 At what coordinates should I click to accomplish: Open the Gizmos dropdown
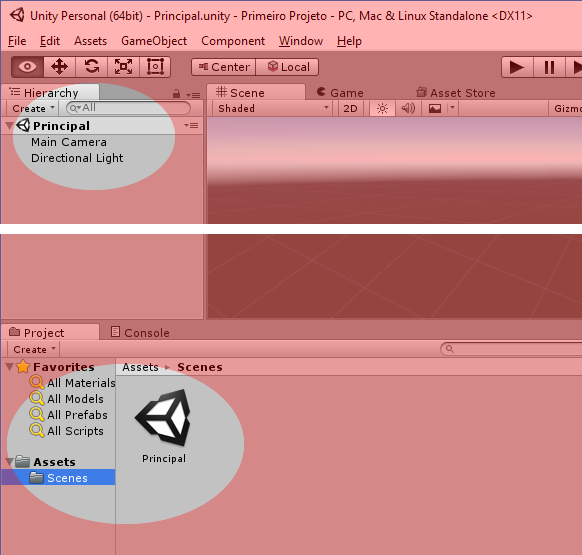(566, 108)
